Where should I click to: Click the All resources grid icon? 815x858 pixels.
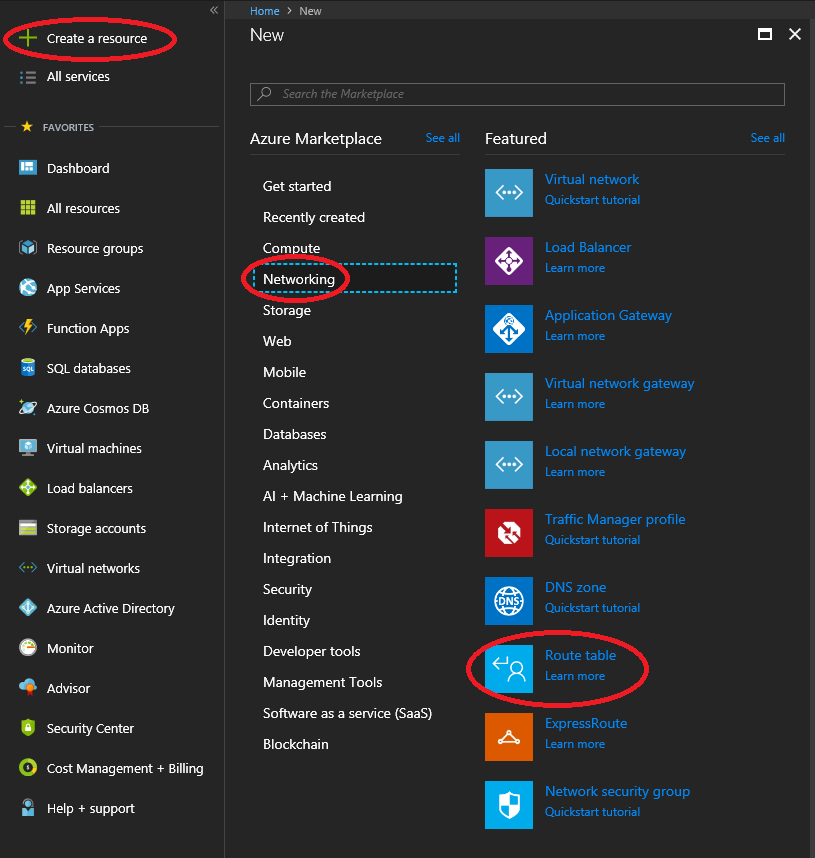28,208
